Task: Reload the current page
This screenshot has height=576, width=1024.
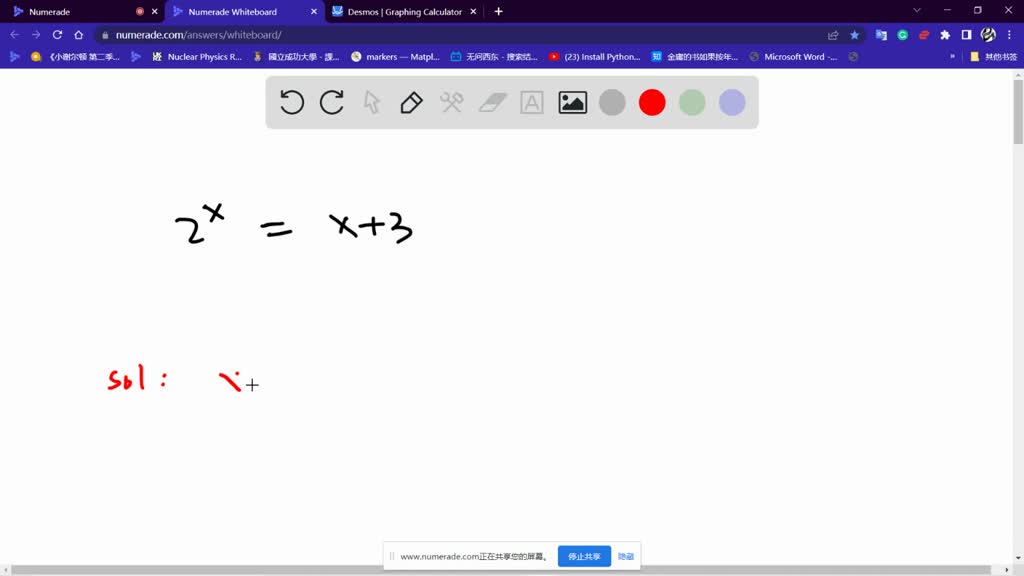Action: (57, 35)
